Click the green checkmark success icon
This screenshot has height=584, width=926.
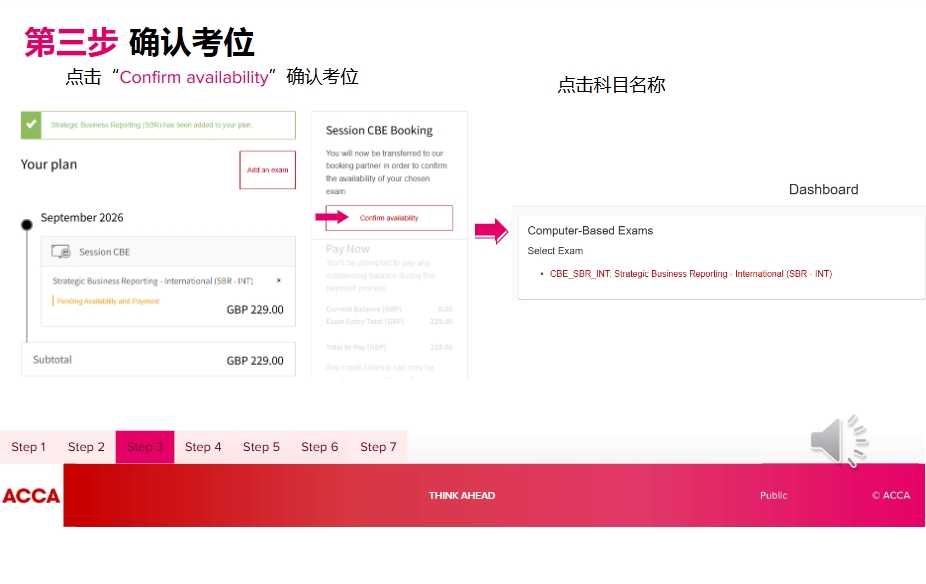pyautogui.click(x=31, y=125)
